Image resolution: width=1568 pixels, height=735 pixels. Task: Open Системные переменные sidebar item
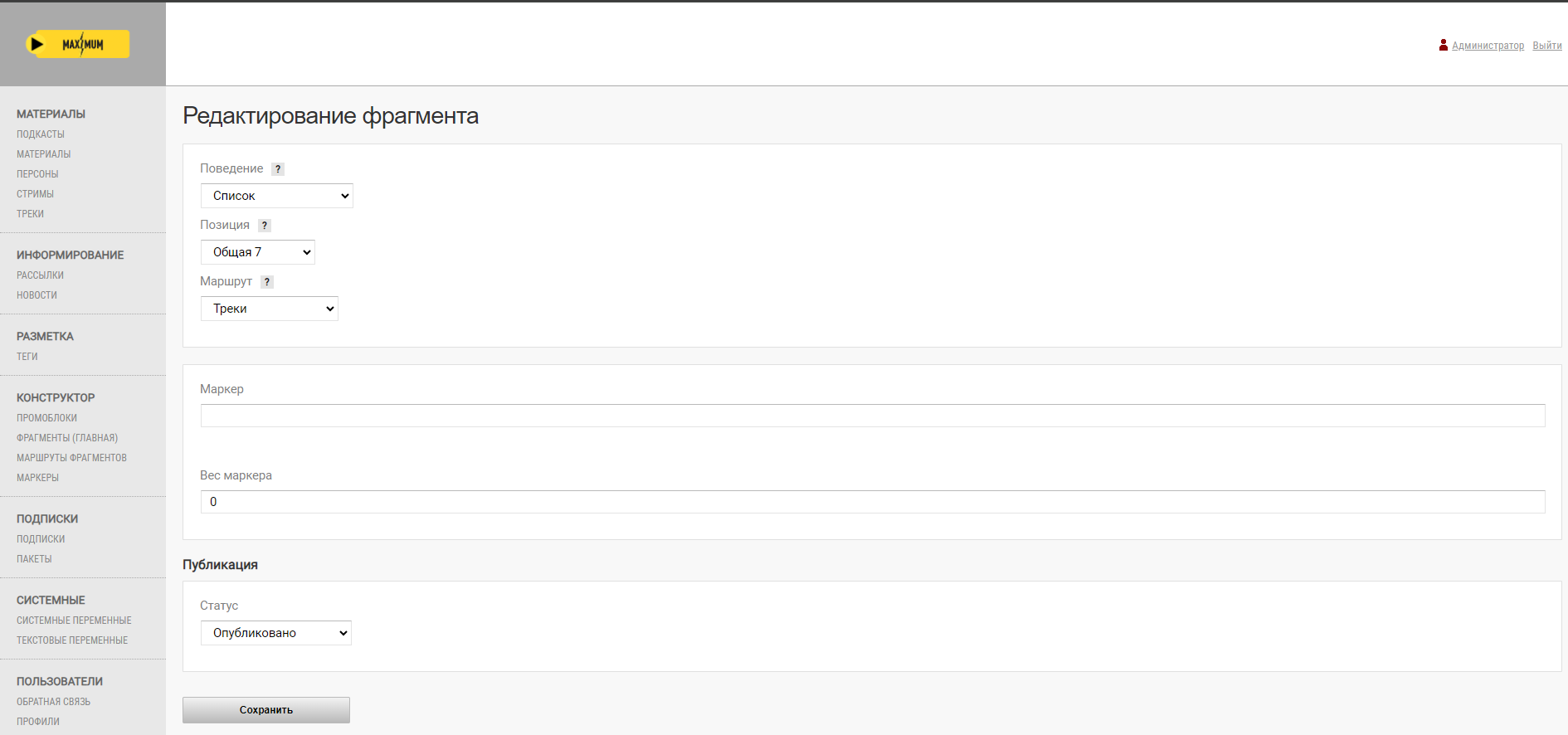tap(75, 621)
